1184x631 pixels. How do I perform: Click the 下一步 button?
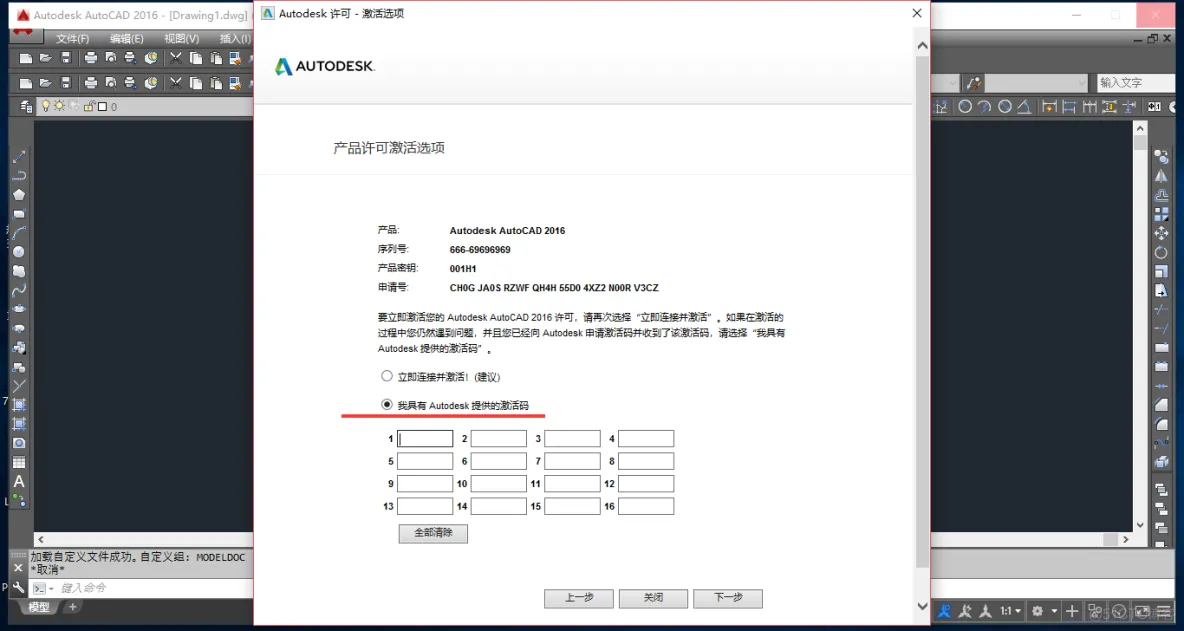[728, 598]
